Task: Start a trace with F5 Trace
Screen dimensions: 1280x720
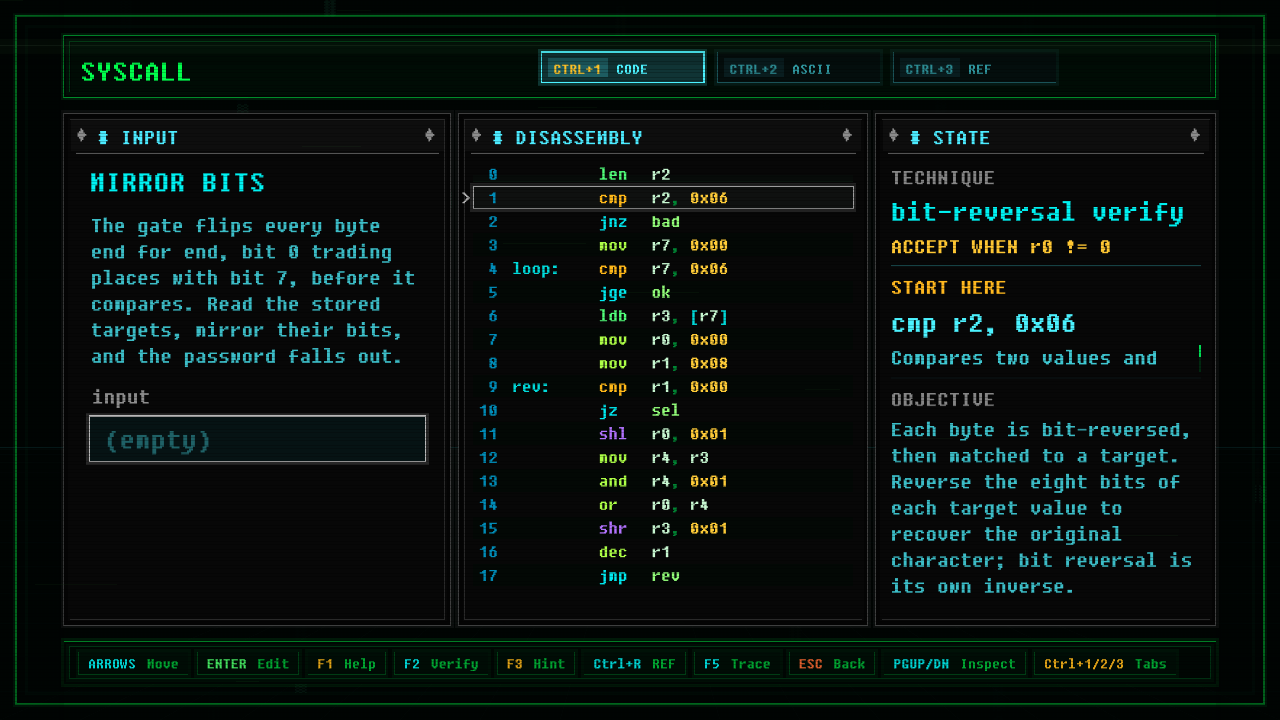Action: 737,664
